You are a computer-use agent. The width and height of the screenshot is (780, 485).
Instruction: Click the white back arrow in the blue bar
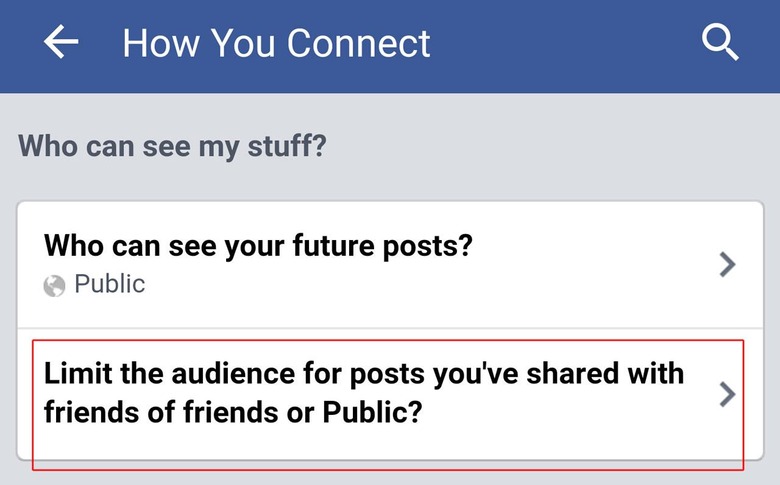tap(61, 42)
